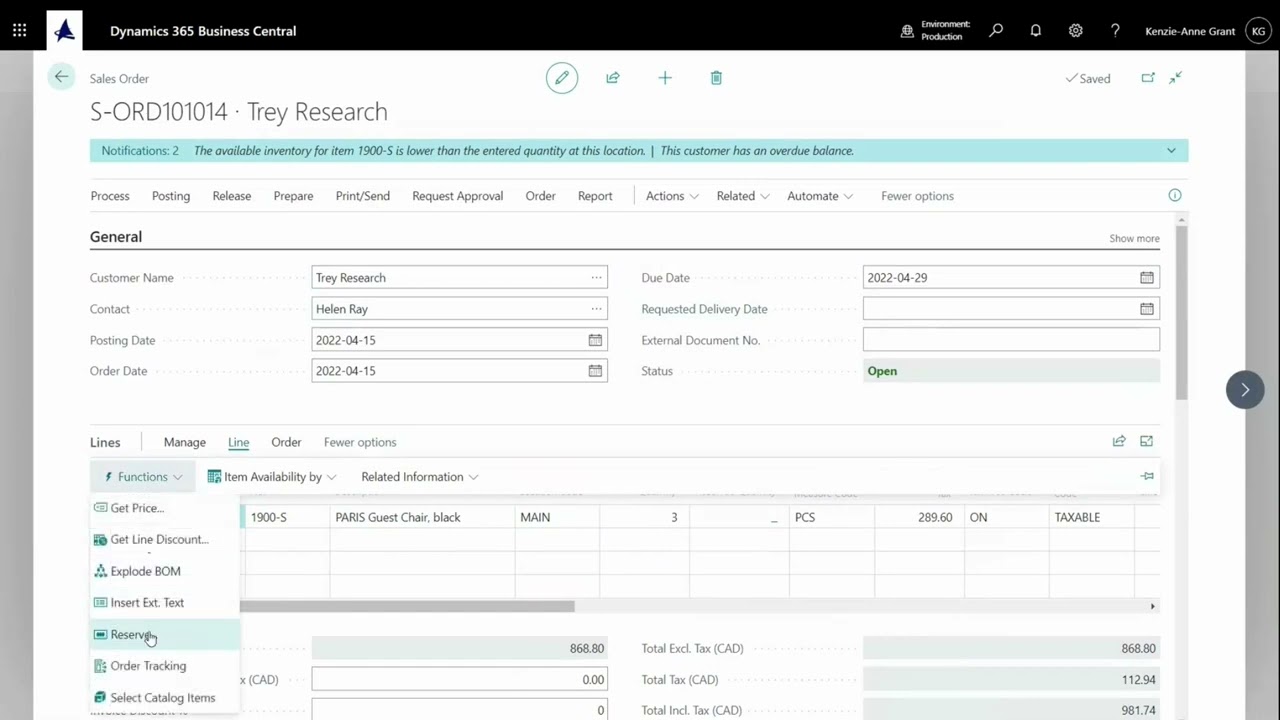
Task: Click Fewer options in top action bar
Action: (917, 196)
